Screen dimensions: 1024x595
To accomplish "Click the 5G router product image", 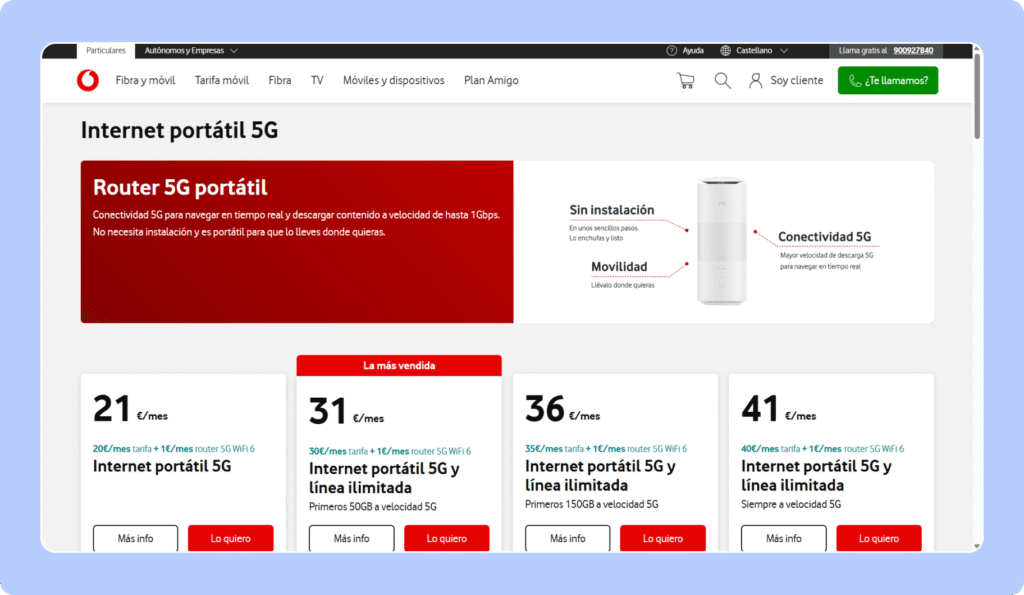I will pos(722,241).
